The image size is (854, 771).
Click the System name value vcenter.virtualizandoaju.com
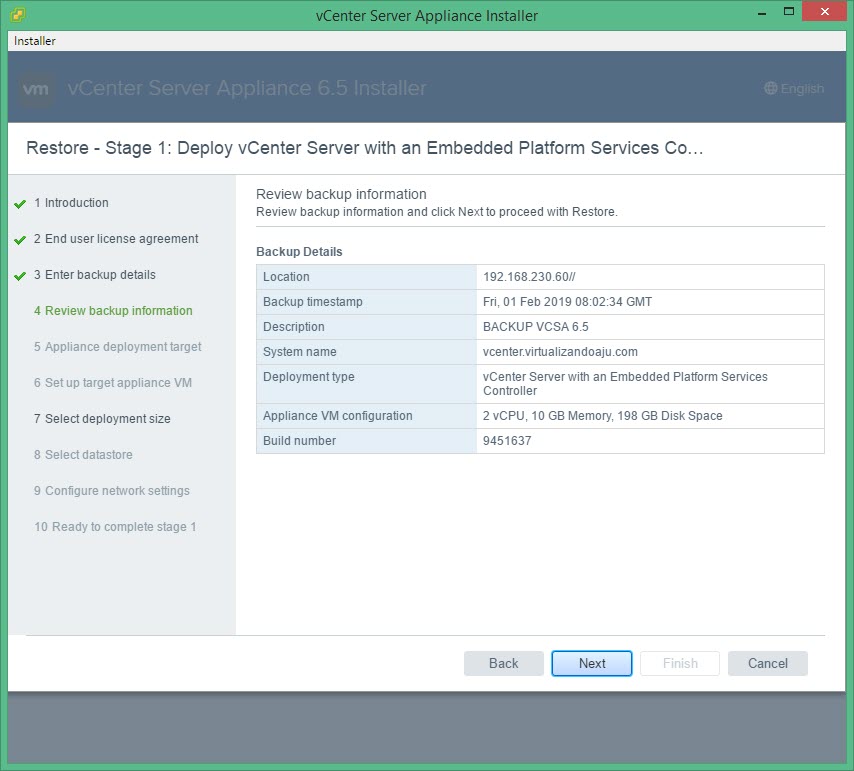pos(560,352)
